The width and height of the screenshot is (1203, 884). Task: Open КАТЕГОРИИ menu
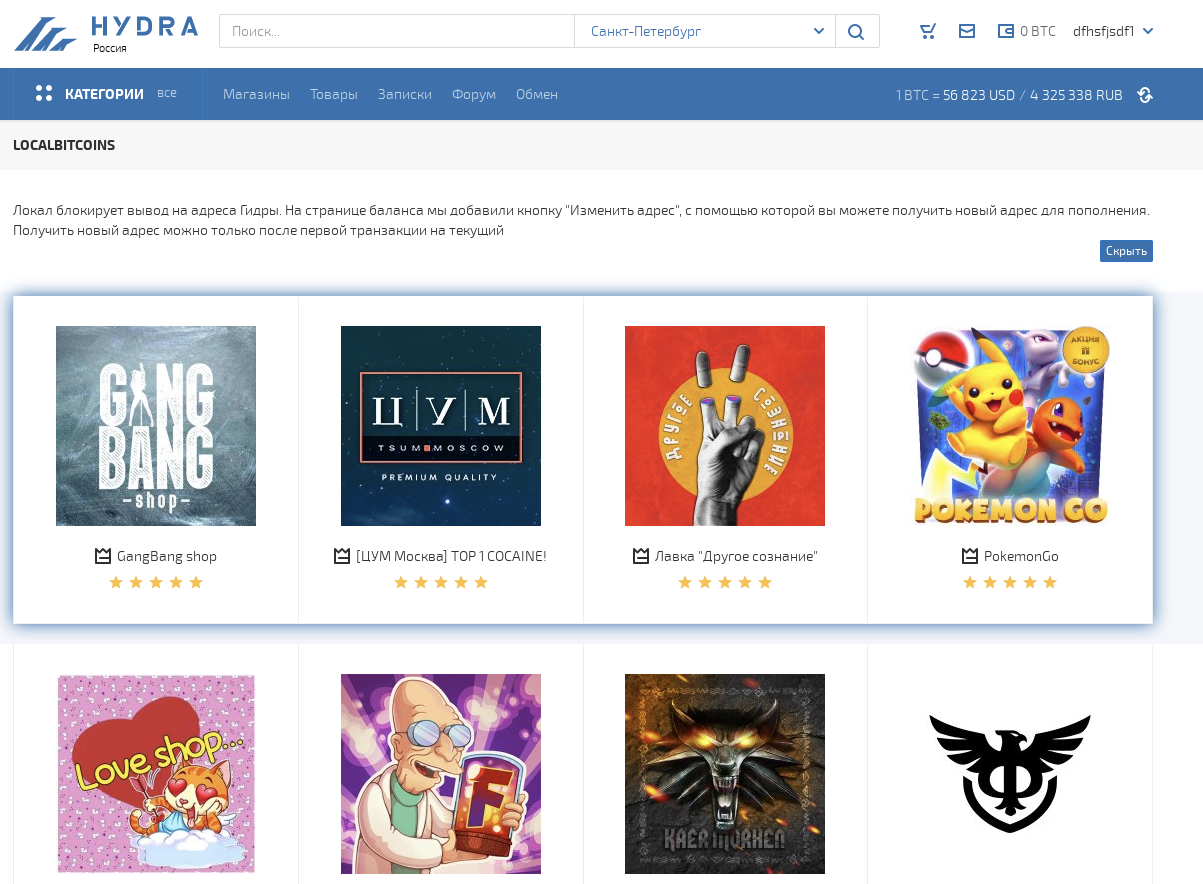pos(104,94)
